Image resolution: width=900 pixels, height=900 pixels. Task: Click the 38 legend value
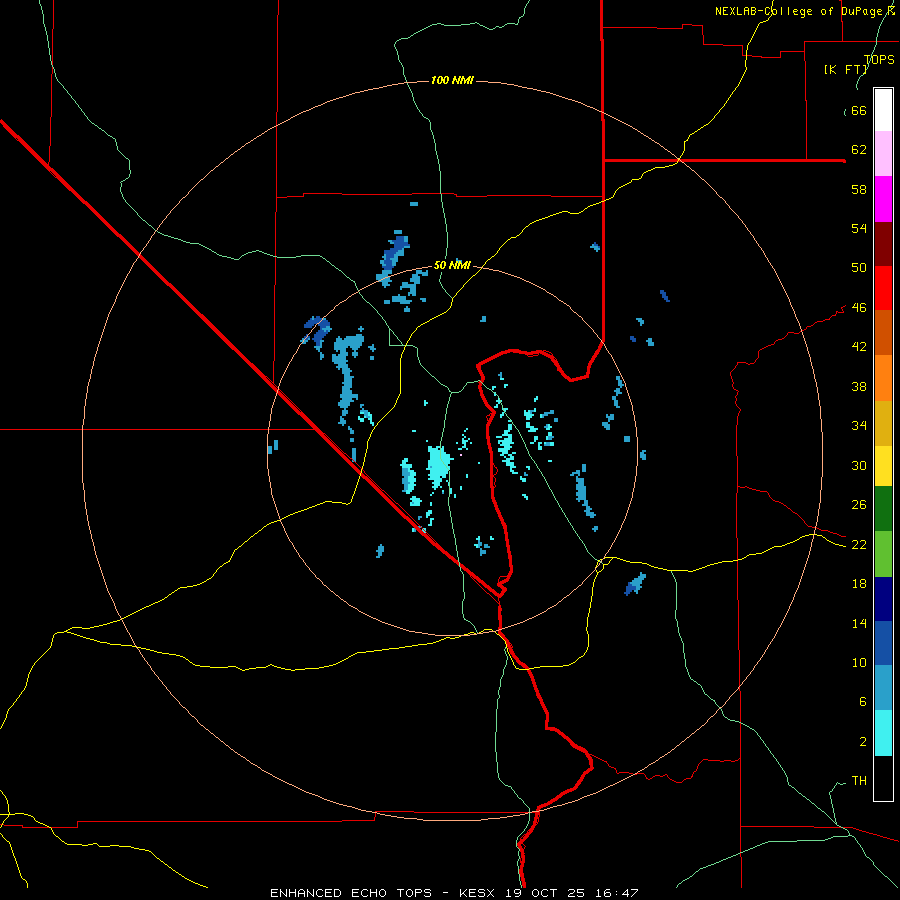coord(859,386)
